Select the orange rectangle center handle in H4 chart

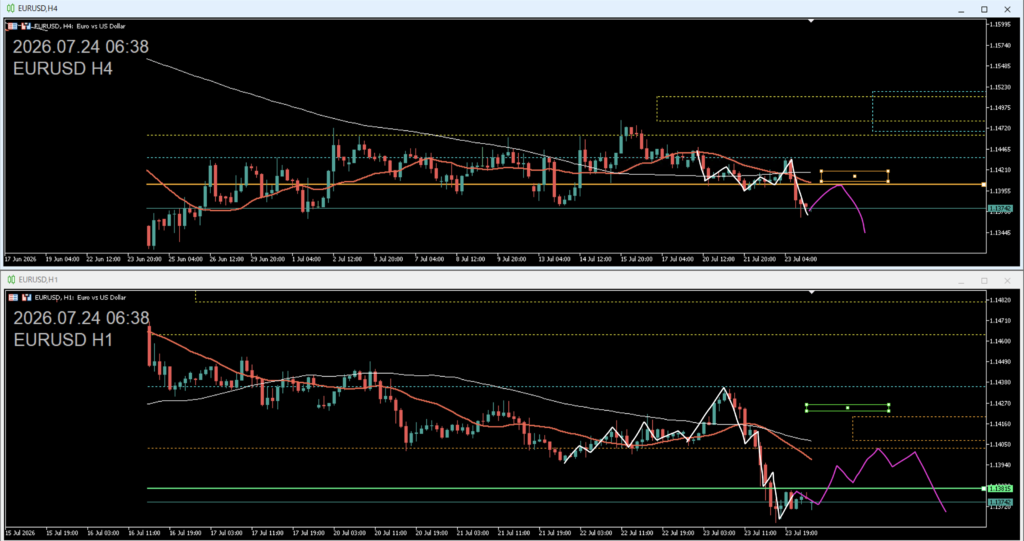(x=854, y=176)
